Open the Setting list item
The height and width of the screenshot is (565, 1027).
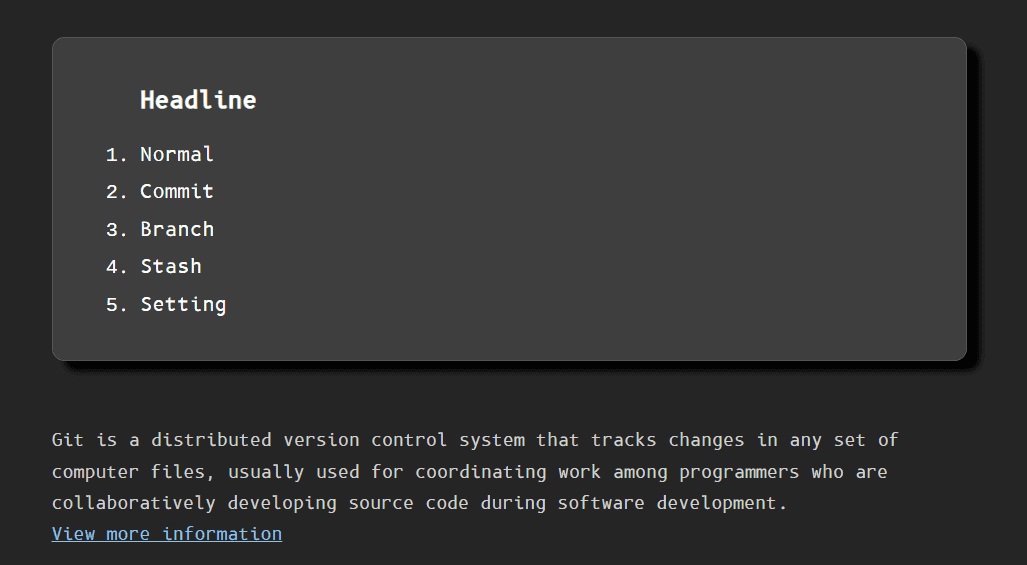[183, 304]
